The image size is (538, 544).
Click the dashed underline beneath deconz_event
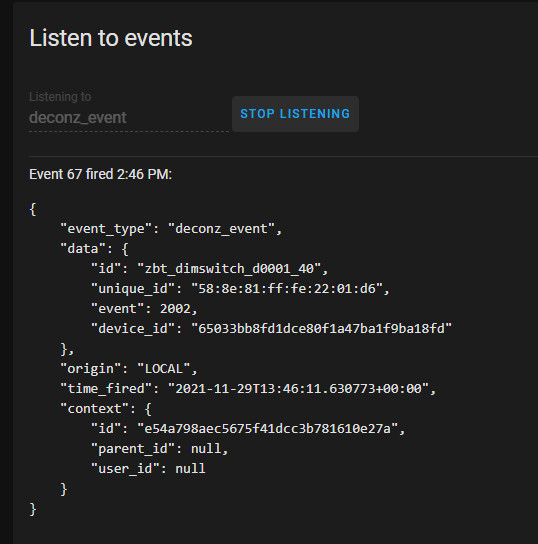(x=129, y=131)
